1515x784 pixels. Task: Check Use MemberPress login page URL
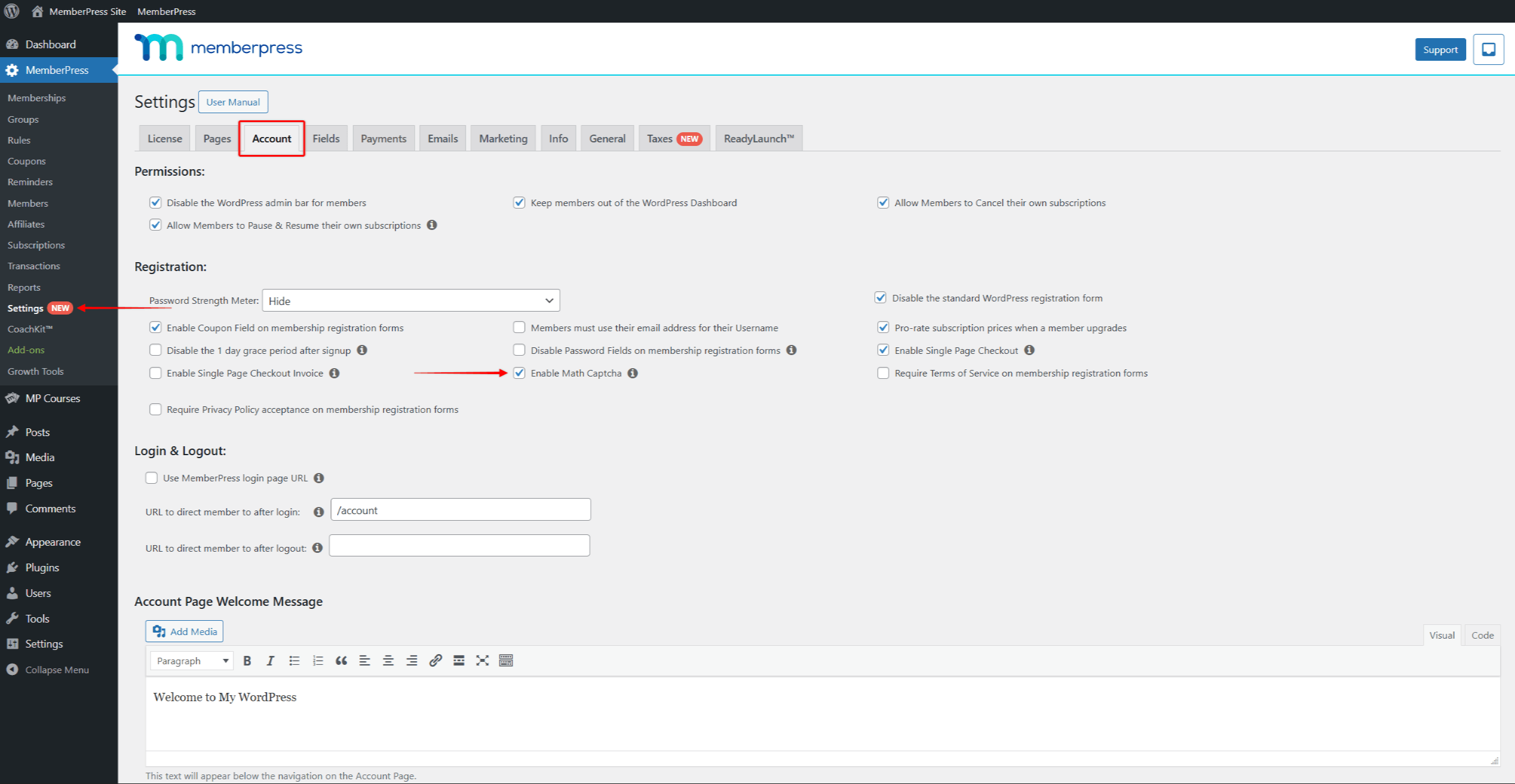tap(152, 478)
